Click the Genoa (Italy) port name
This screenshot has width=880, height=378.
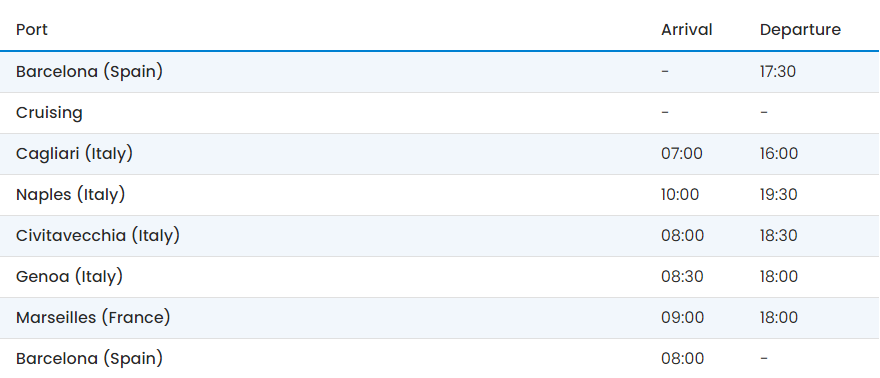(x=69, y=276)
